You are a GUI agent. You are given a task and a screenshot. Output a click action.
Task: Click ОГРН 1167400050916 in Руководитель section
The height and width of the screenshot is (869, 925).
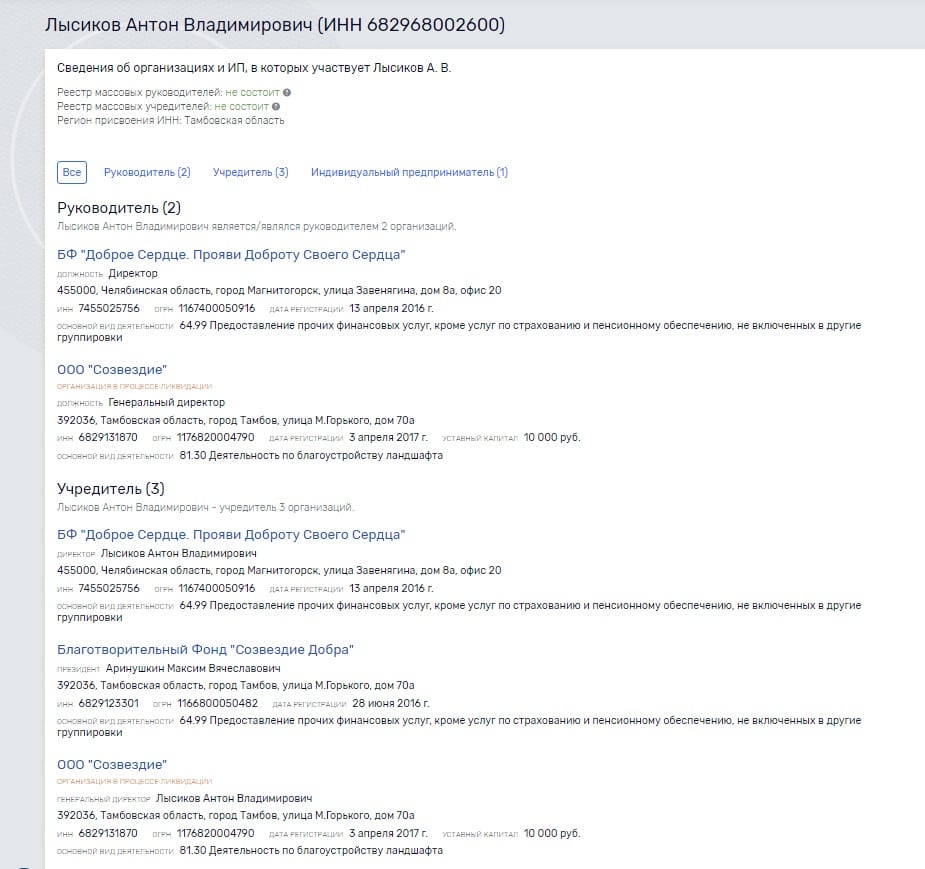coord(217,309)
